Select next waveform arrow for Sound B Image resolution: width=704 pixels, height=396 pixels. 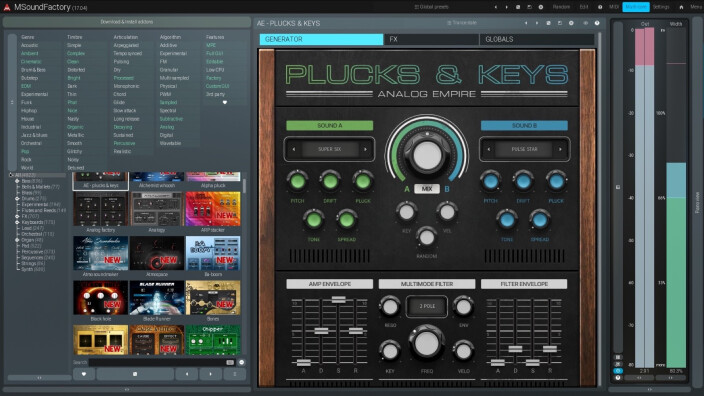560,149
